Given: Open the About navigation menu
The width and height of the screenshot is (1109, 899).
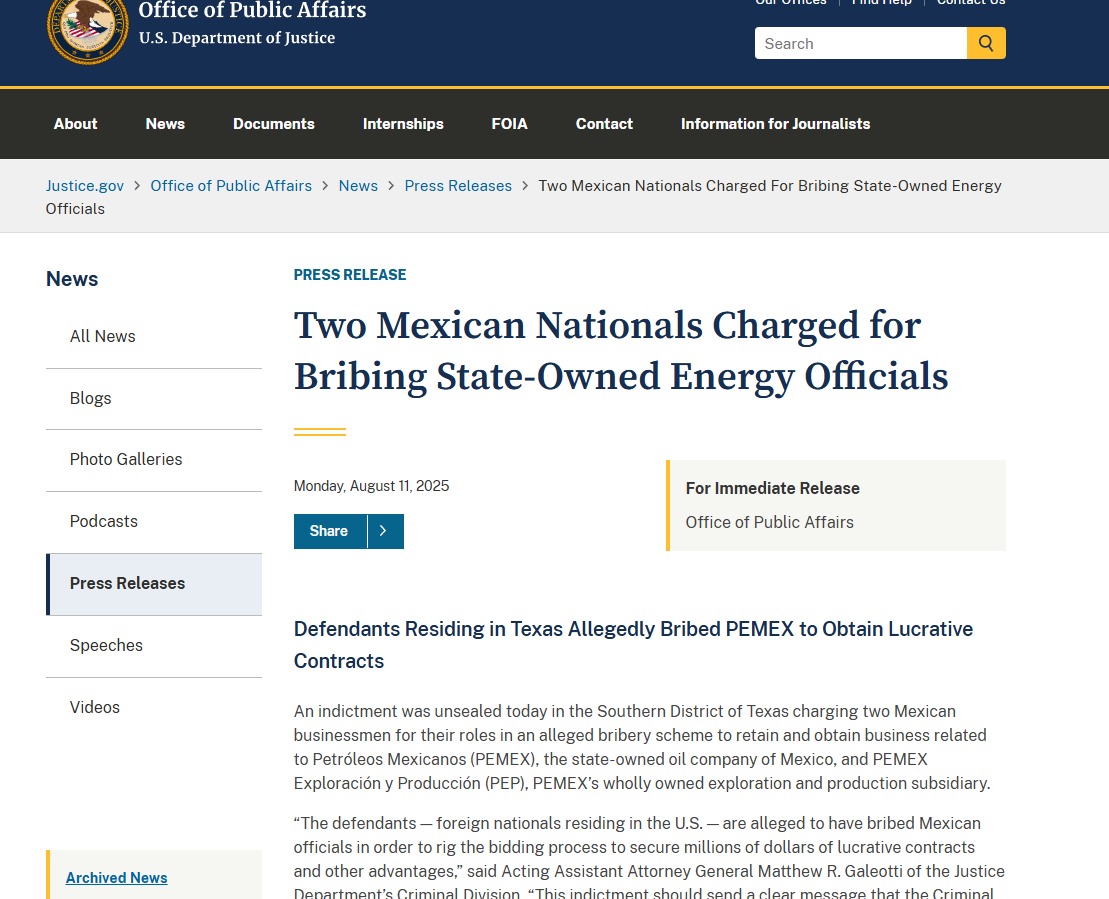Looking at the screenshot, I should 75,124.
